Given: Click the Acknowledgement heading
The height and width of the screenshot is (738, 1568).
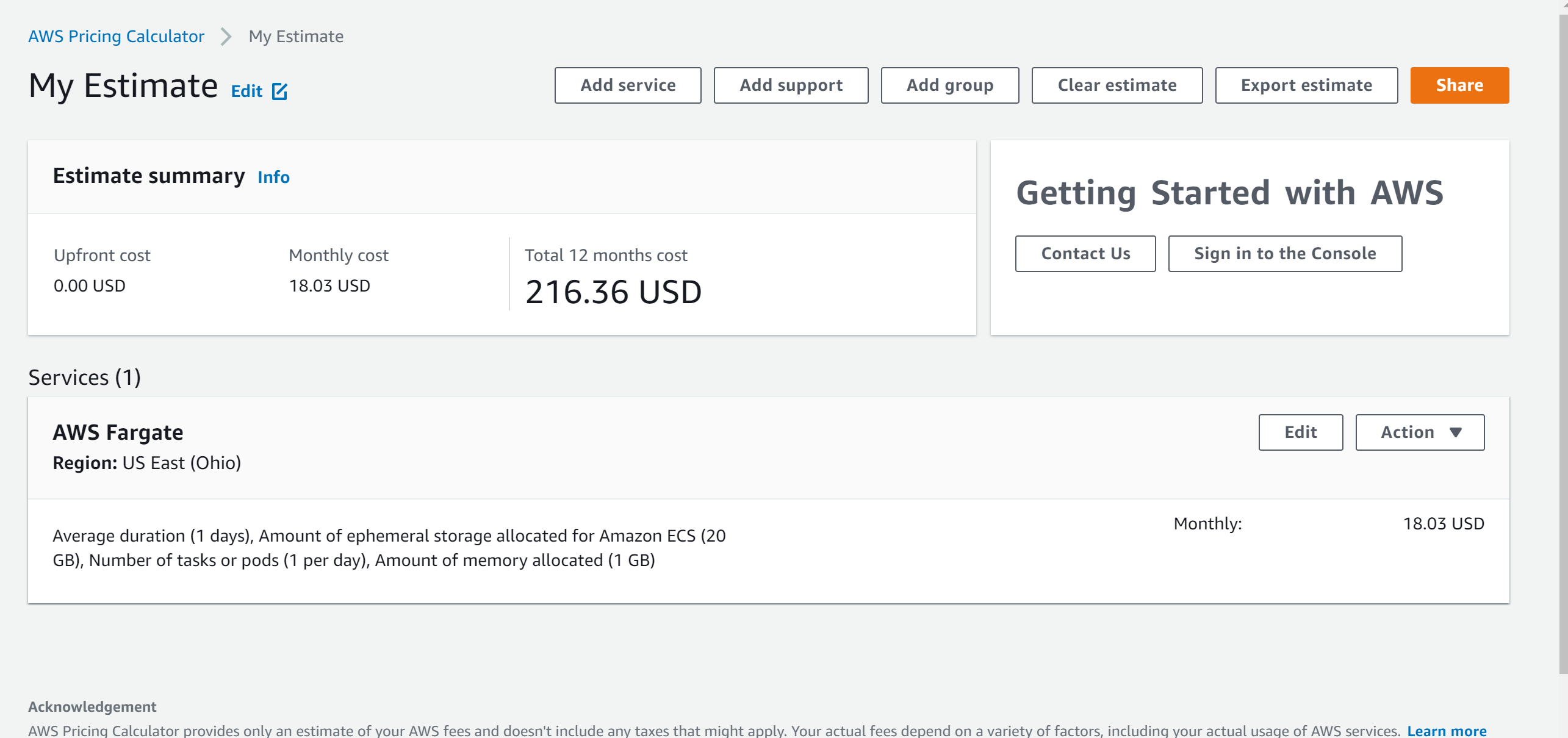Looking at the screenshot, I should [x=92, y=706].
